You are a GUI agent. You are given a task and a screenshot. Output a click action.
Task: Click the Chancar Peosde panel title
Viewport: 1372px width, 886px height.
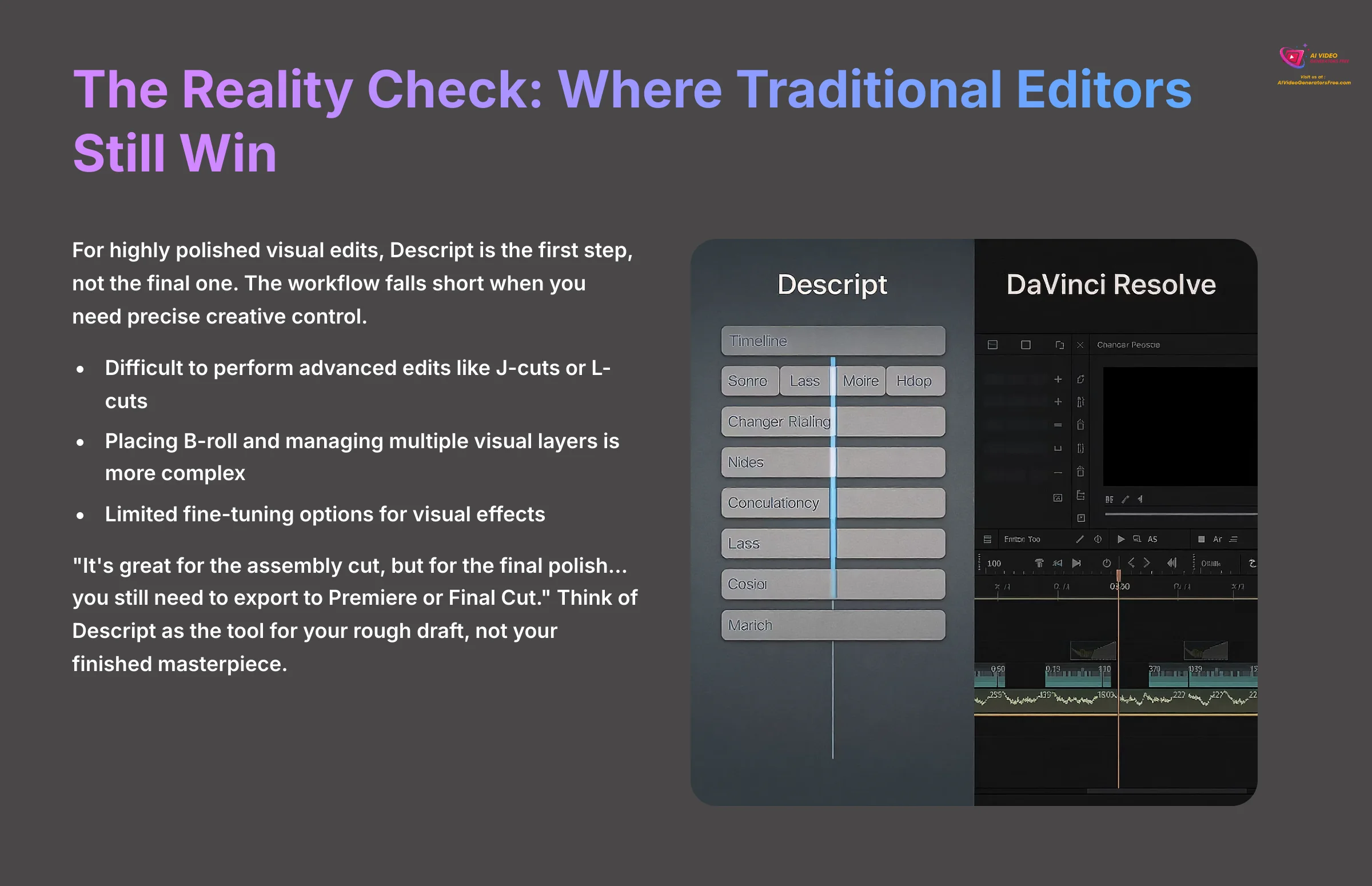(1128, 345)
